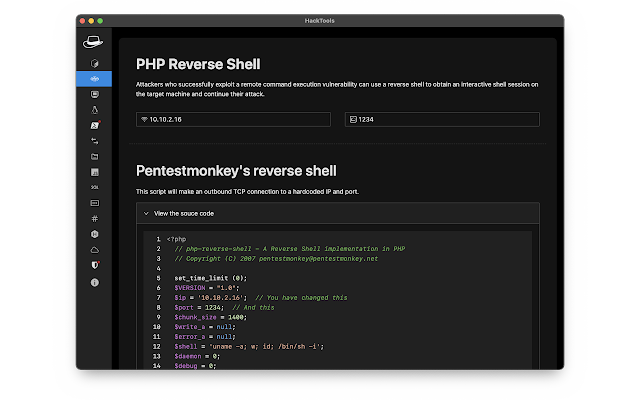Image resolution: width=640 pixels, height=400 pixels.
Task: Click the HackTools hat logo
Action: [93, 42]
